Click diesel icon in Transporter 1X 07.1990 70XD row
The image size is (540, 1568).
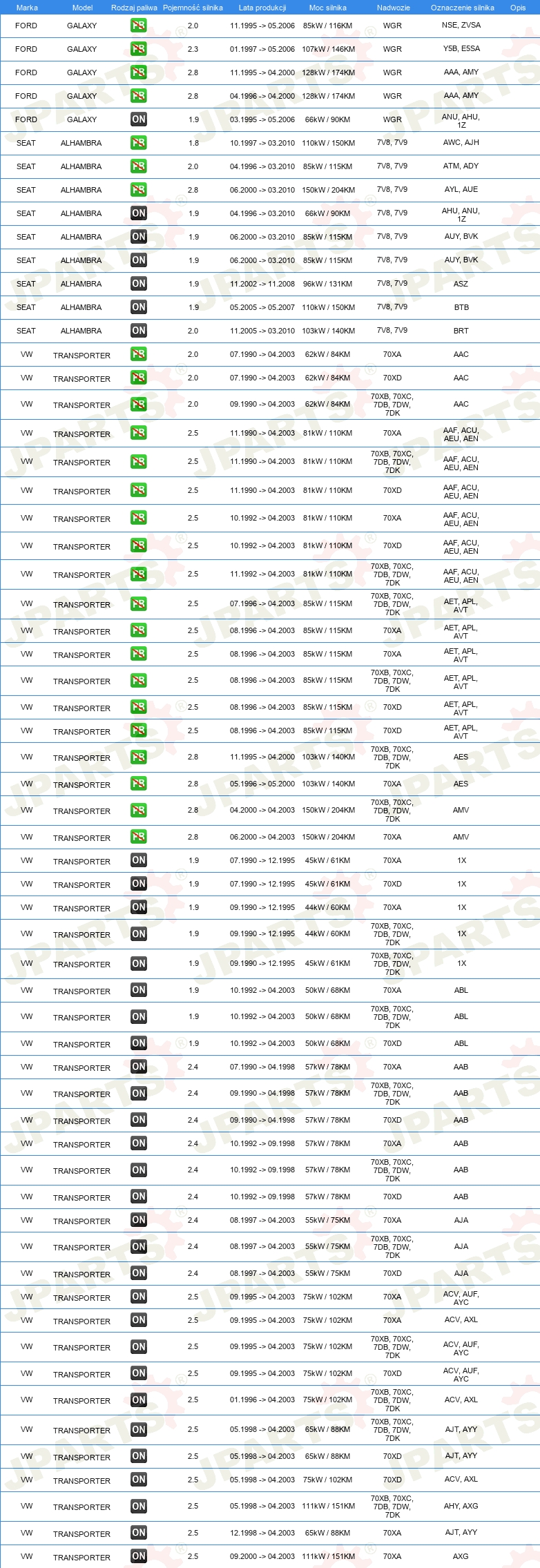pyautogui.click(x=138, y=884)
